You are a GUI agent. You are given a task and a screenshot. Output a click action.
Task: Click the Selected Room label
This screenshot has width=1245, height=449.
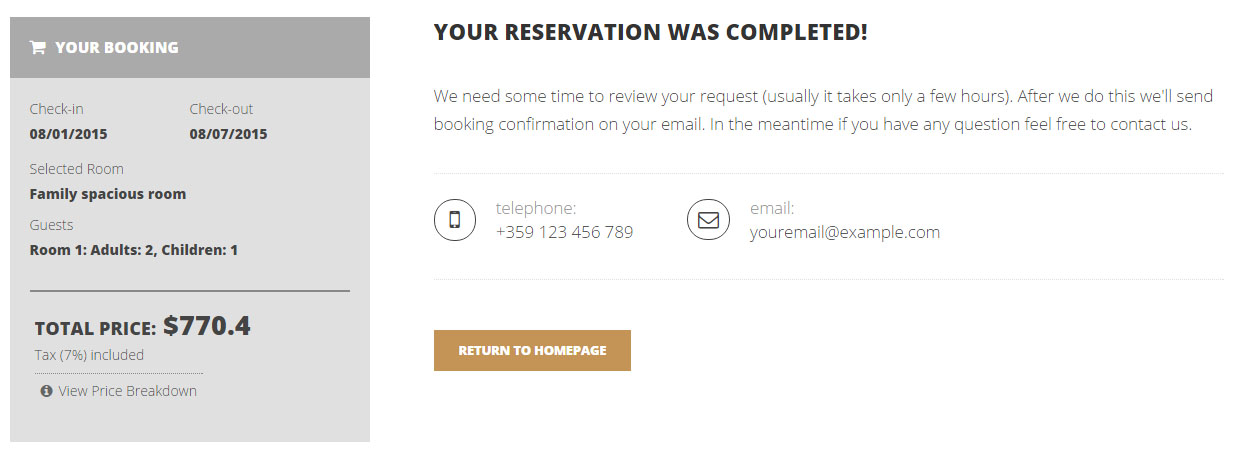(x=76, y=169)
